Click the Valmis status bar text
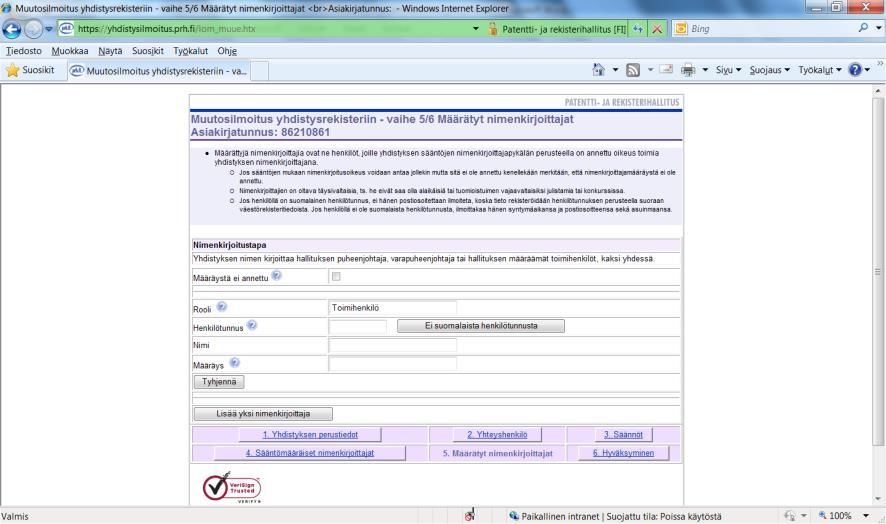Viewport: 886px width, 524px height. (15, 517)
